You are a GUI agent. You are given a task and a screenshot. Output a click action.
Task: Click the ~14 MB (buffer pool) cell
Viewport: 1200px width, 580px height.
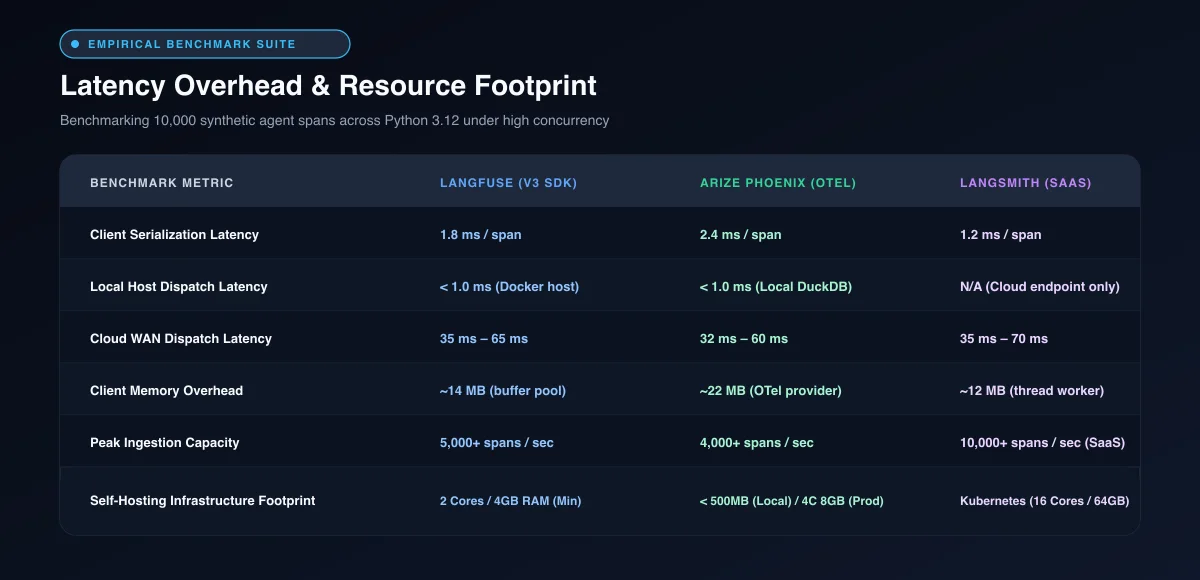click(503, 391)
